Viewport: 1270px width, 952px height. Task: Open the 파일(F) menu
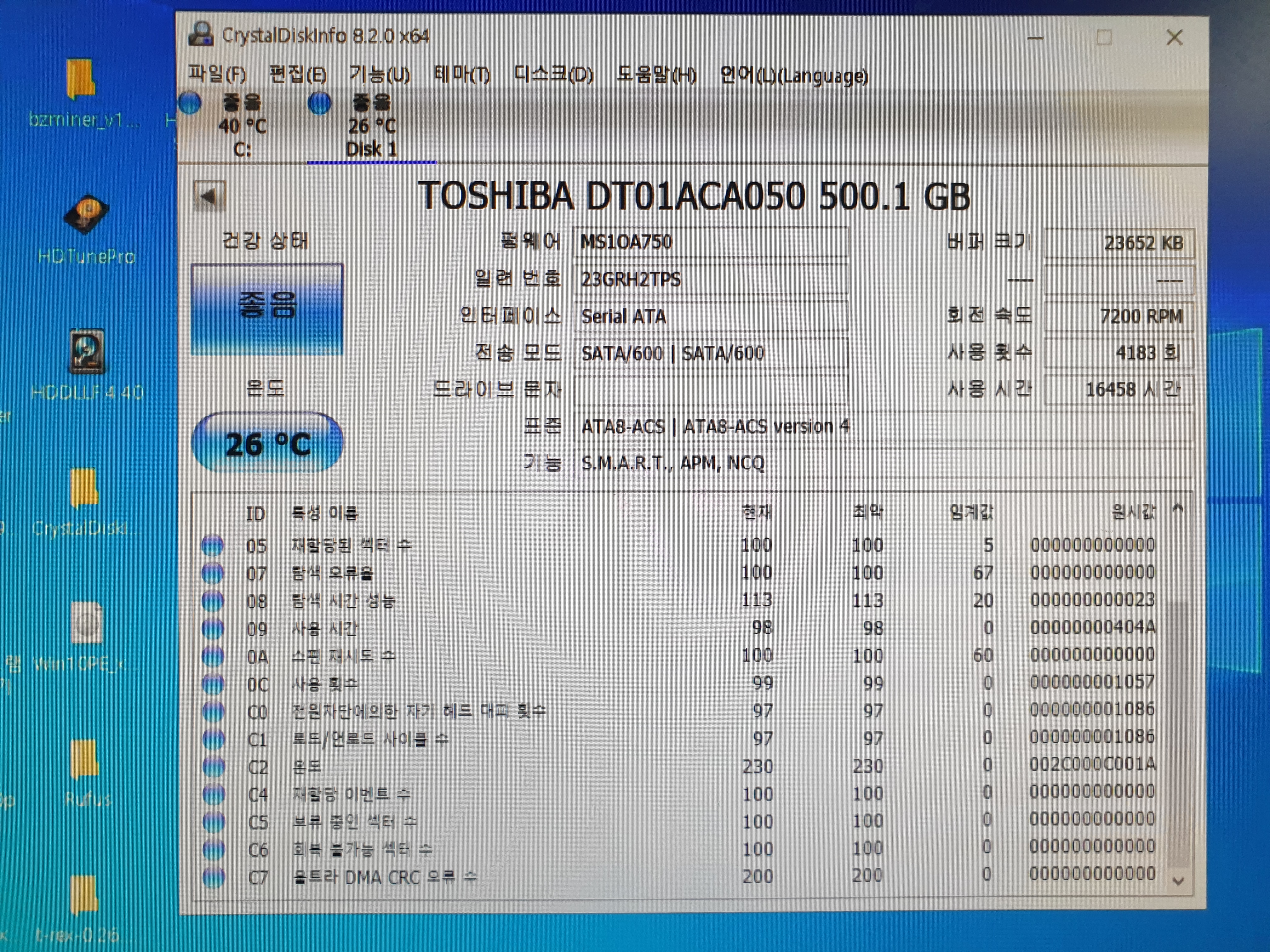(217, 75)
